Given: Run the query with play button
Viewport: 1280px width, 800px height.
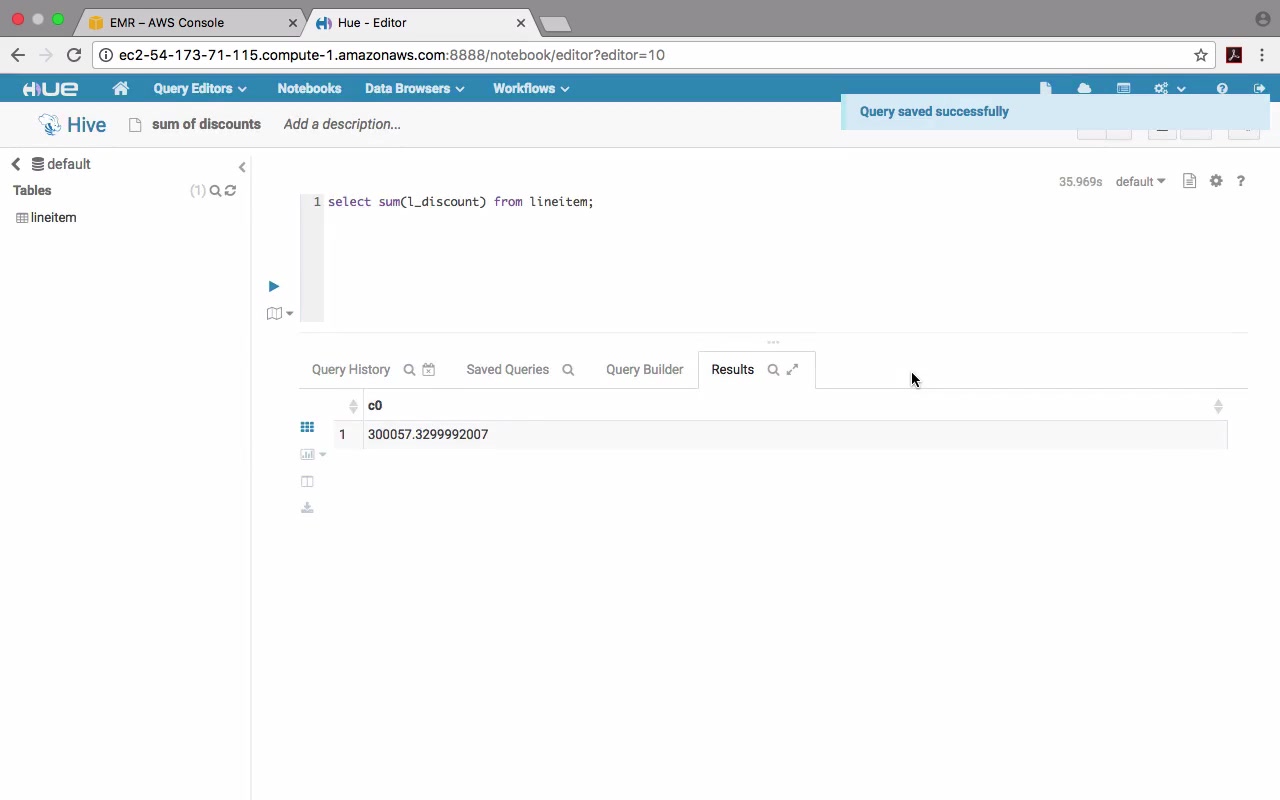Looking at the screenshot, I should coord(273,286).
